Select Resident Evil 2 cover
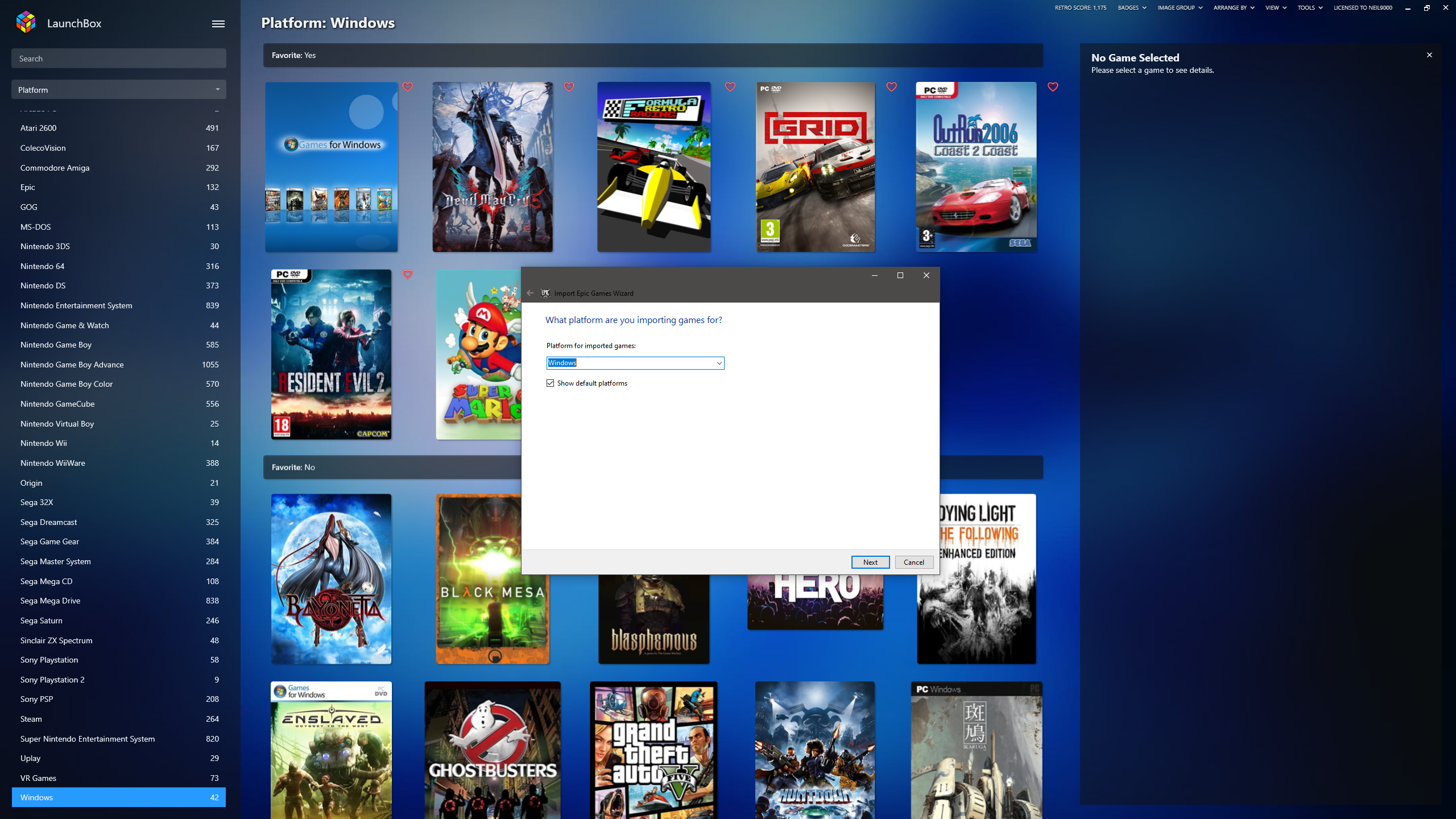Image resolution: width=1456 pixels, height=819 pixels. (332, 354)
